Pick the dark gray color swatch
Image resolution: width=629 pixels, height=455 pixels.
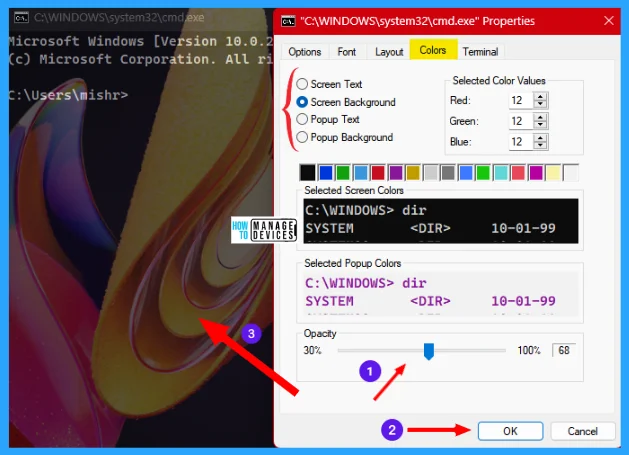448,173
